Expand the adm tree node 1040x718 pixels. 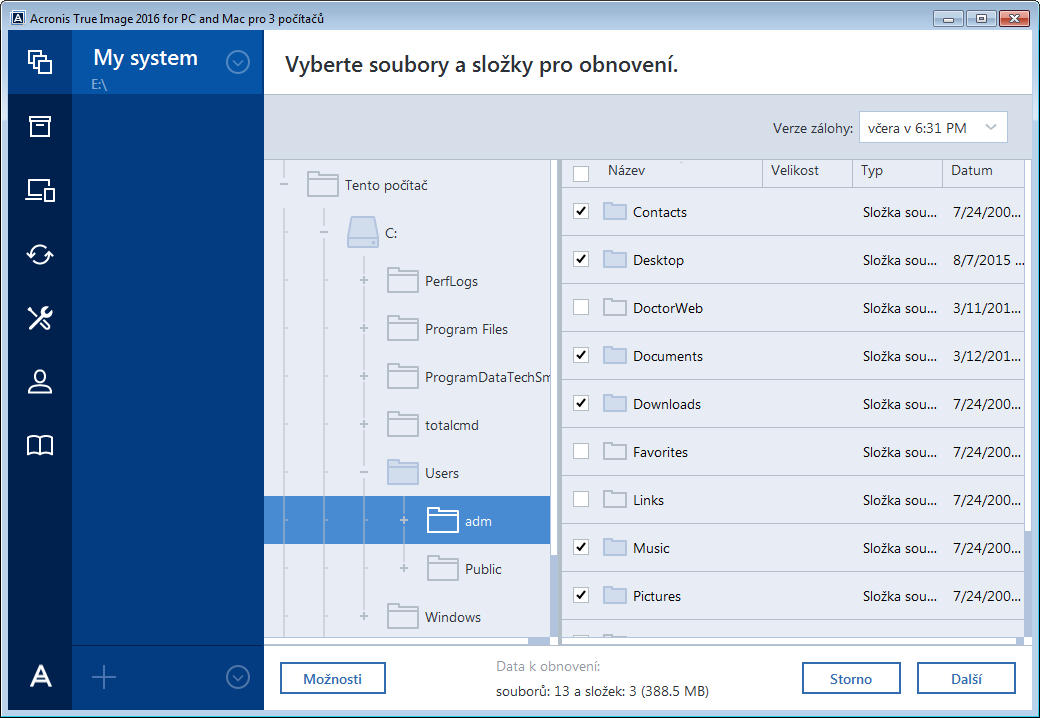404,520
